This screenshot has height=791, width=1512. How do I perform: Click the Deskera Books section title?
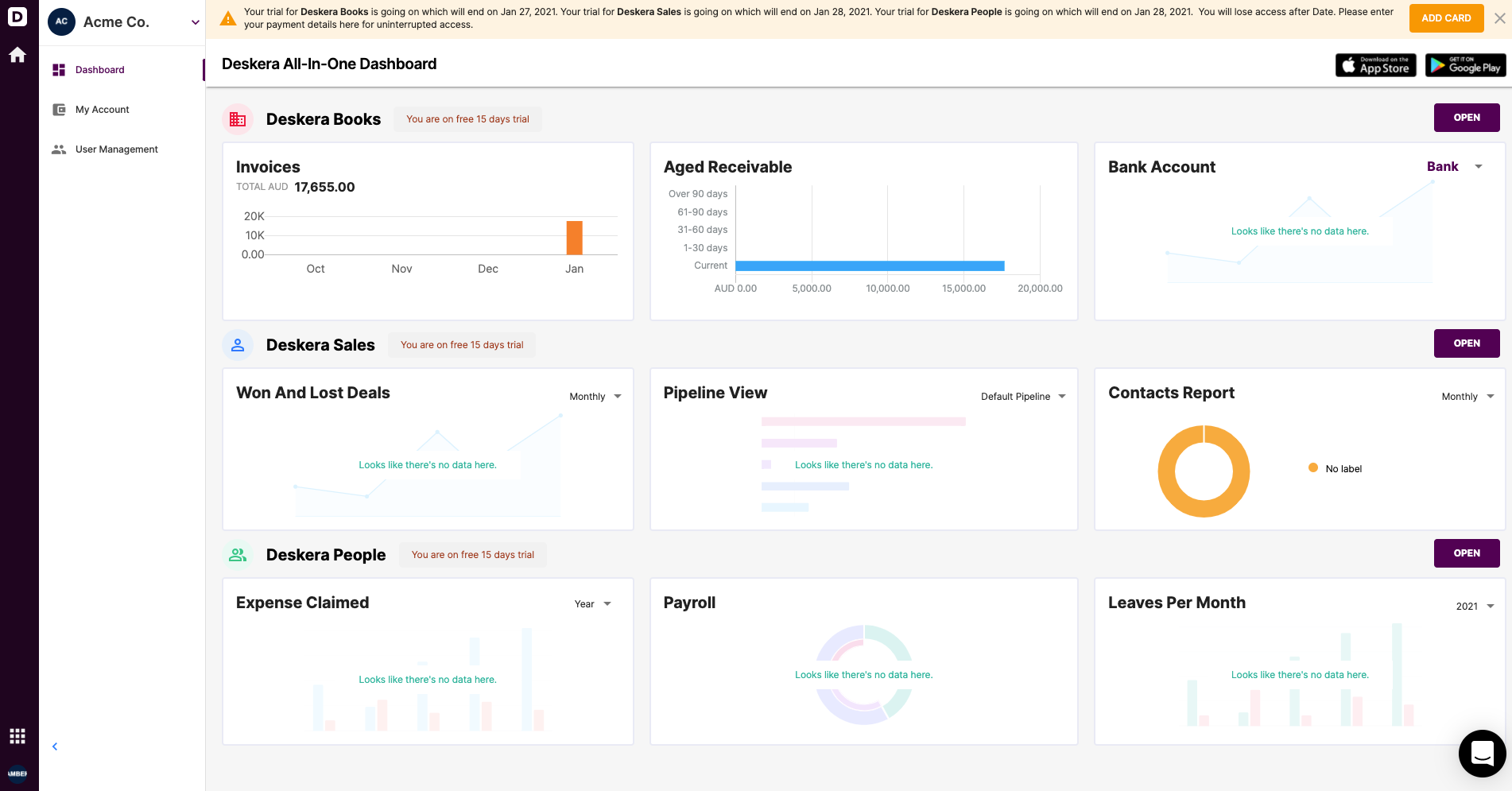pyautogui.click(x=324, y=119)
